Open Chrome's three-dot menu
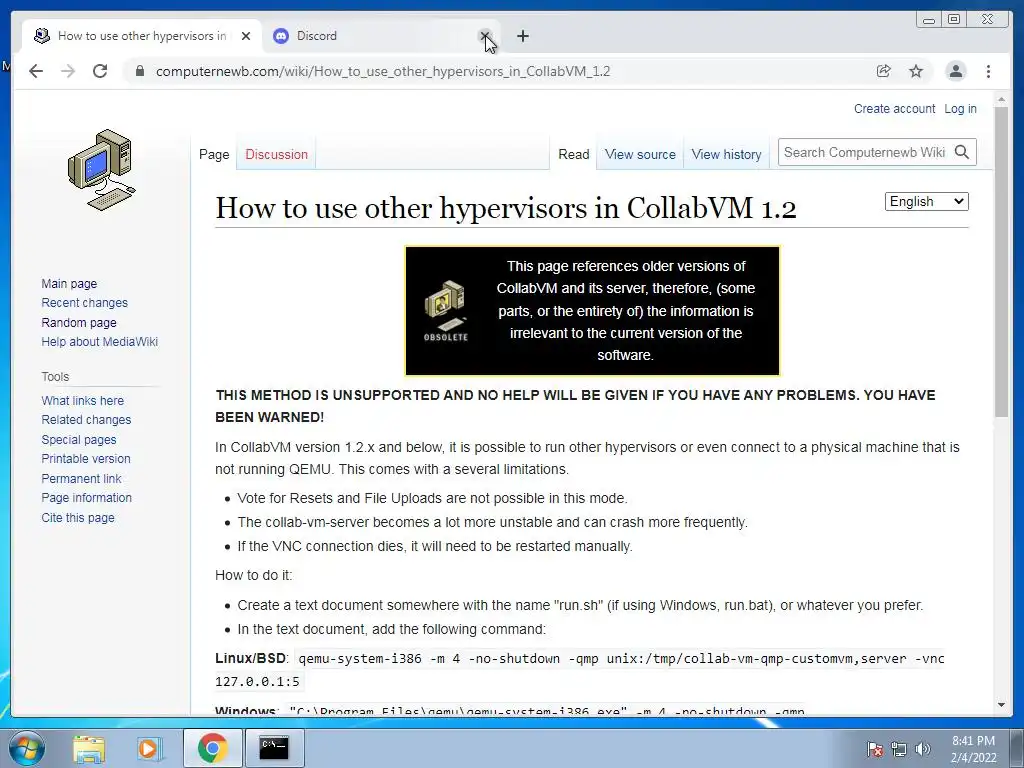The width and height of the screenshot is (1024, 768). tap(988, 71)
